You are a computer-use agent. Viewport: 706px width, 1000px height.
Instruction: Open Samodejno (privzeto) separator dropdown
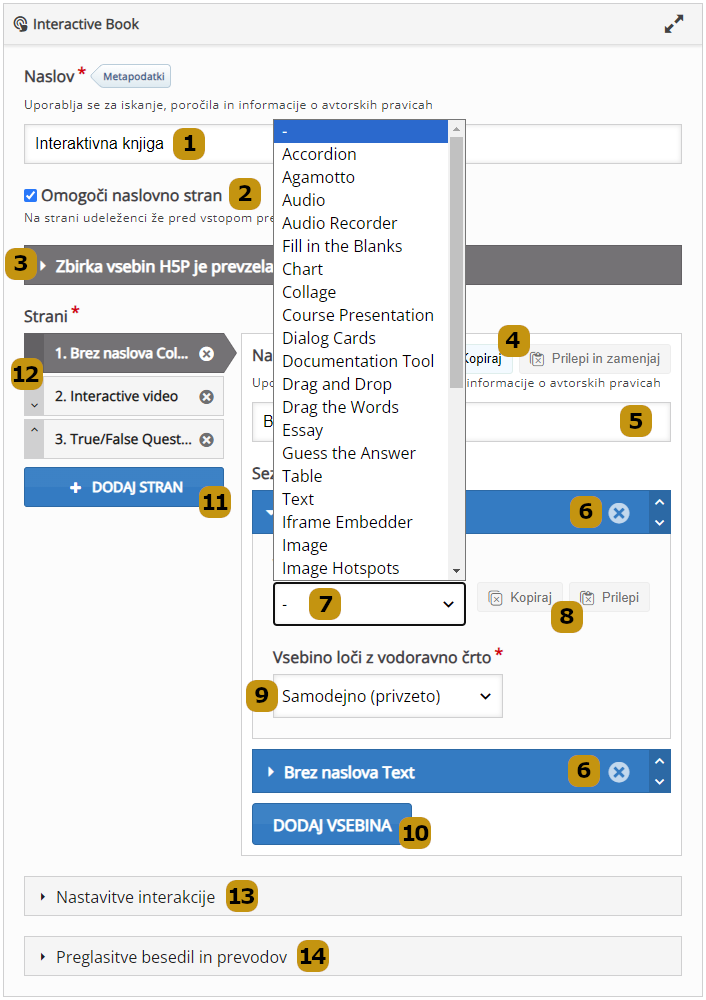(x=387, y=696)
